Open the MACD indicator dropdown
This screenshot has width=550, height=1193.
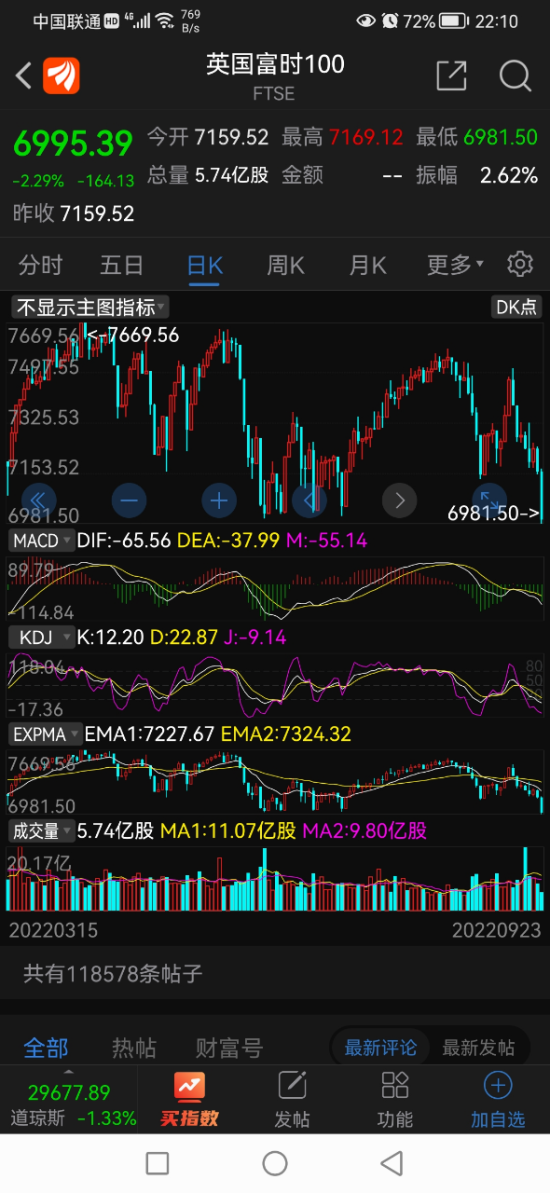click(x=42, y=541)
